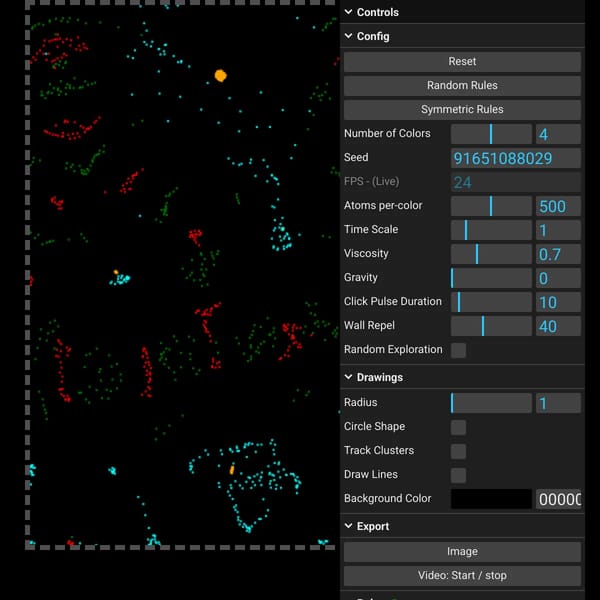Click the Atoms per-color value 500
This screenshot has height=600, width=600.
tap(558, 206)
